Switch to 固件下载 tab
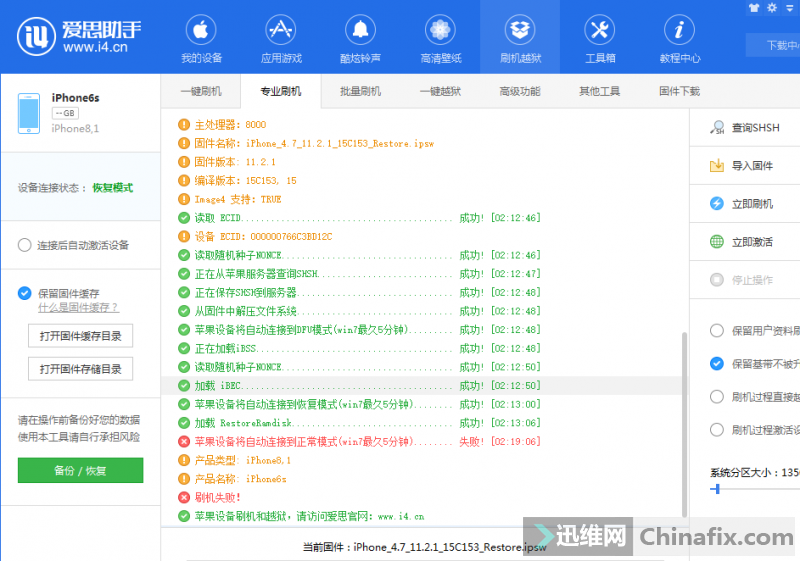800x561 pixels. pos(679,91)
